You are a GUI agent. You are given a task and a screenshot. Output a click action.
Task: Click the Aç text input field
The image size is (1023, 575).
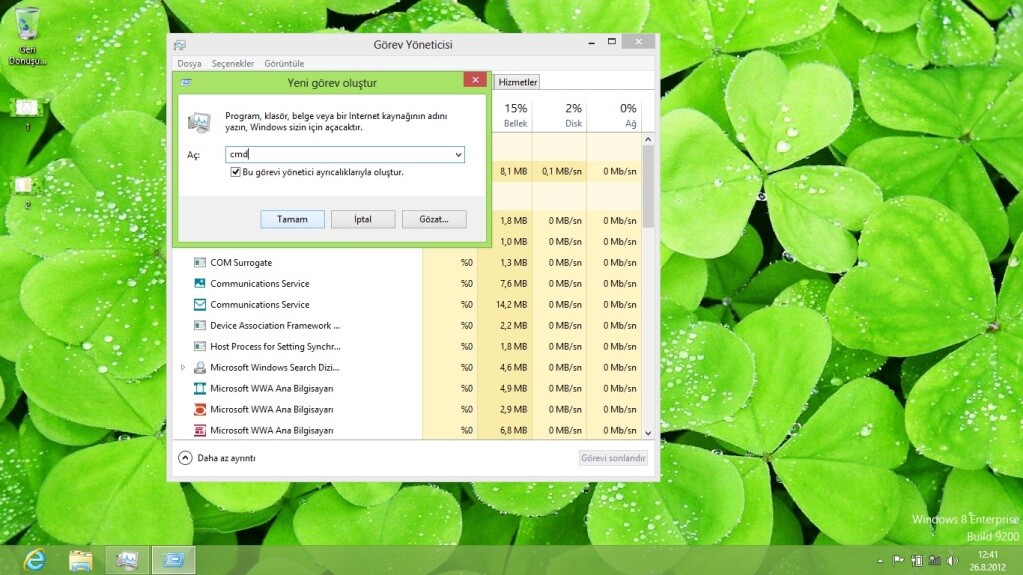338,155
